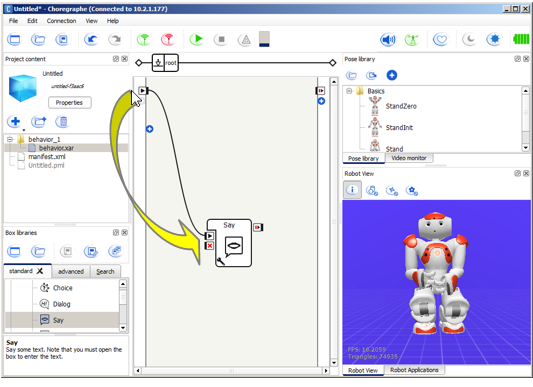This screenshot has height=387, width=533.
Task: Stop the running behavior
Action: [x=221, y=39]
